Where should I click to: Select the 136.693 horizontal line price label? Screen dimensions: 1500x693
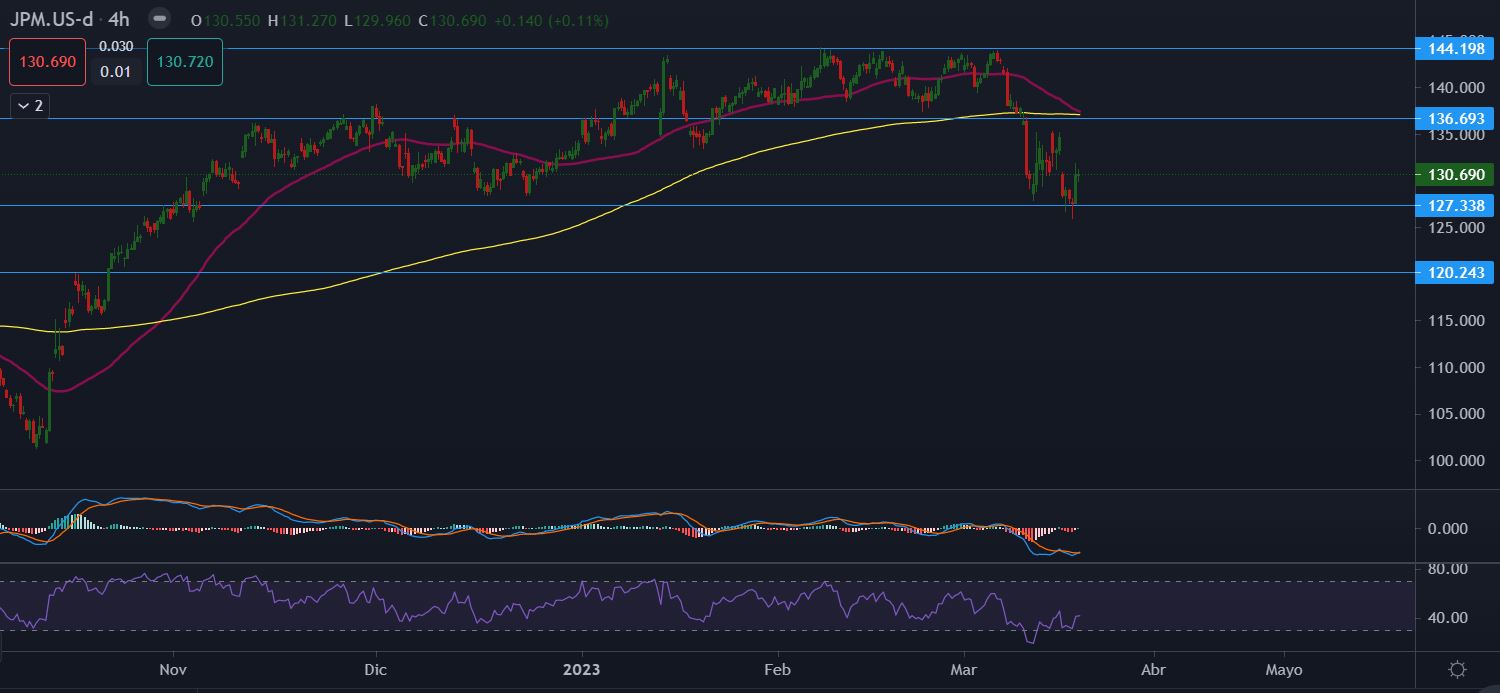(x=1456, y=118)
